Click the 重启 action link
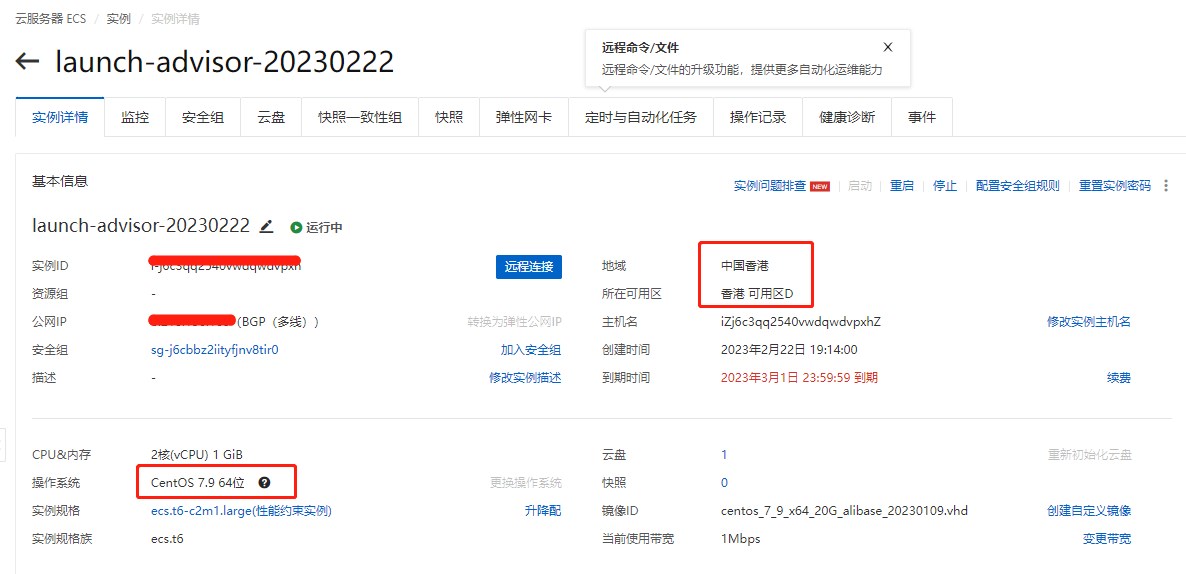1186x574 pixels. [902, 186]
